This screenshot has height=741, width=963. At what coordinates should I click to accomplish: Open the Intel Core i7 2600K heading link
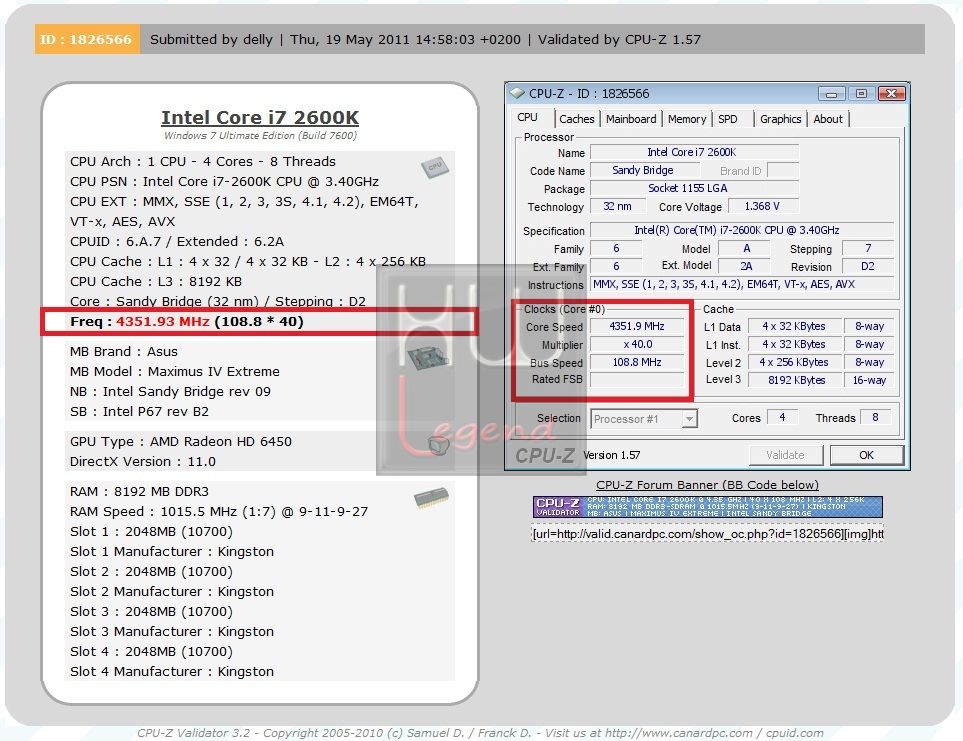[x=260, y=117]
